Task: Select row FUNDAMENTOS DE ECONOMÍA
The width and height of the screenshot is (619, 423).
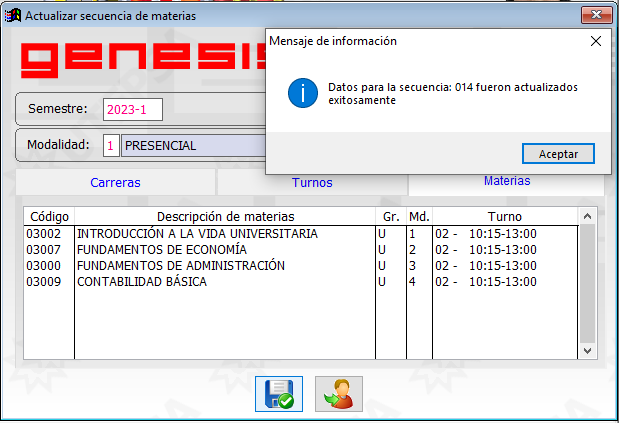Action: (301, 250)
